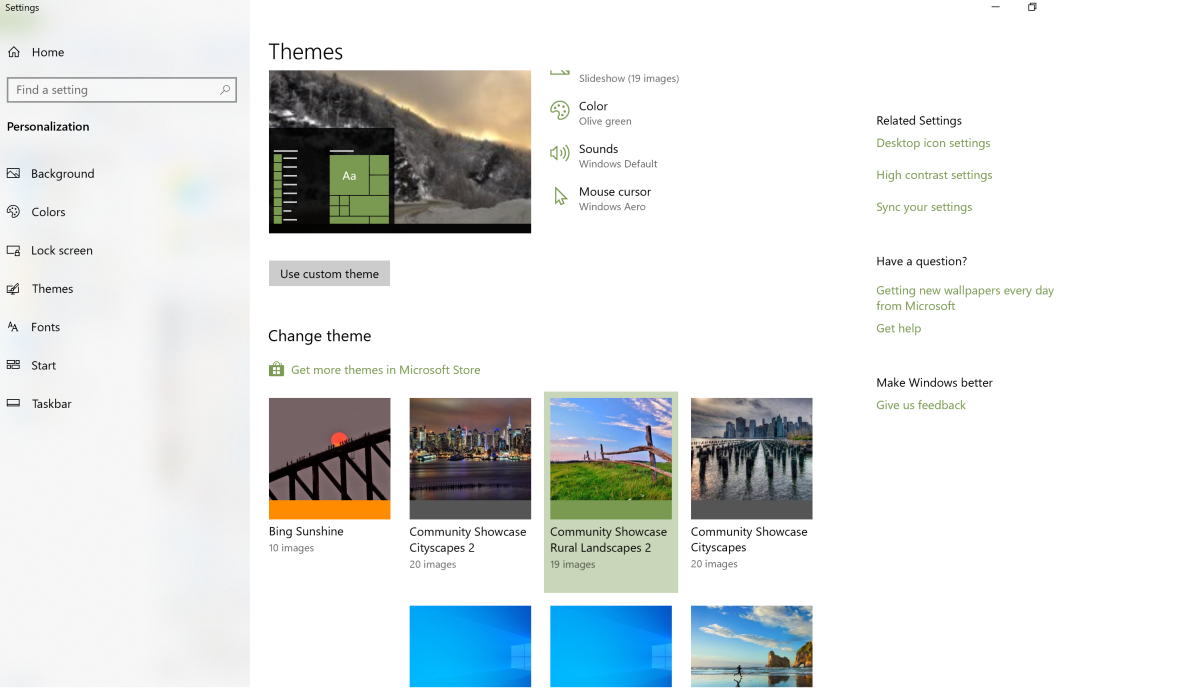This screenshot has height=690, width=1199.
Task: Open Get more themes in Microsoft Store
Action: point(385,370)
